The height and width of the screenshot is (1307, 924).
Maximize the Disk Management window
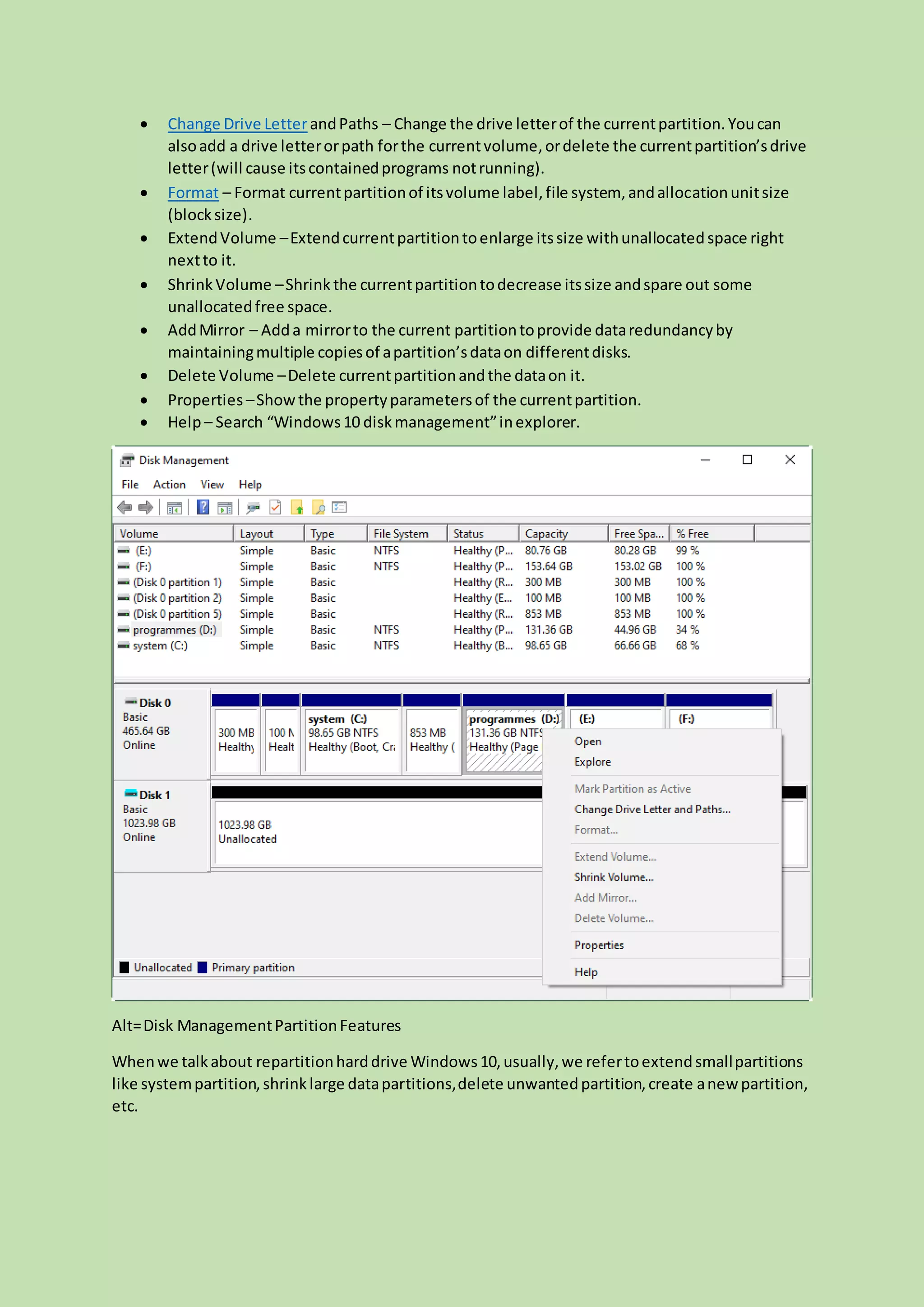pos(748,459)
